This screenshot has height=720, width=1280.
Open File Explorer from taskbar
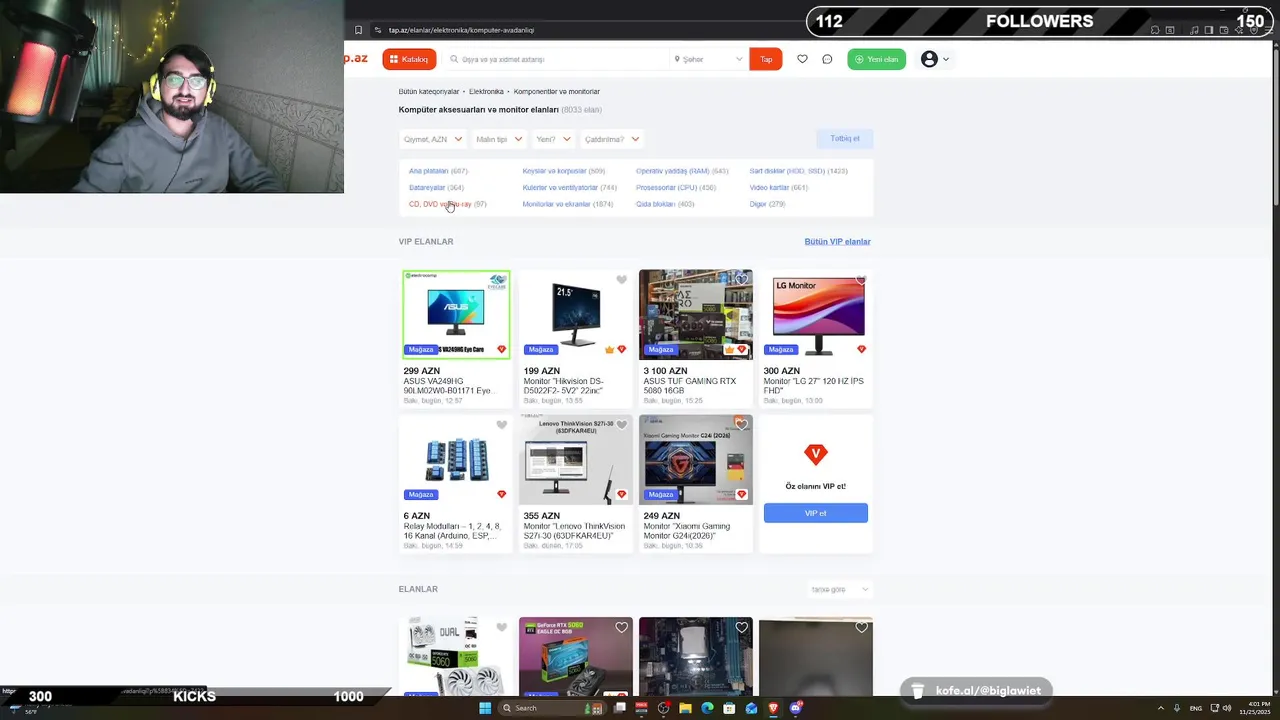(686, 708)
